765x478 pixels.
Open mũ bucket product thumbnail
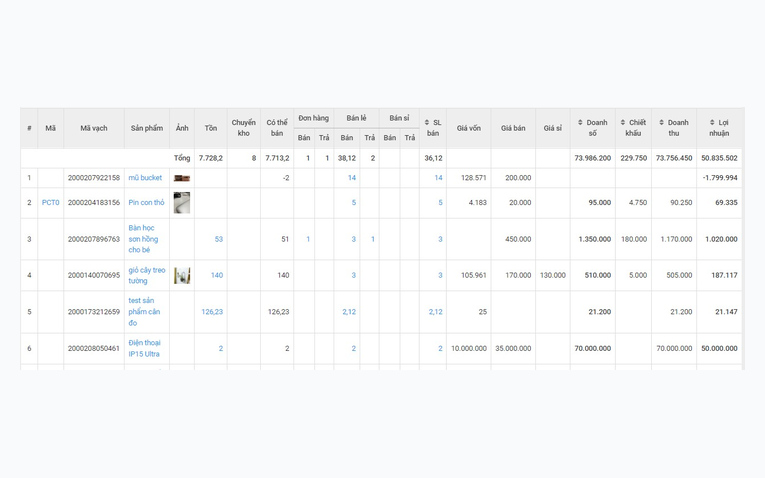[x=182, y=178]
